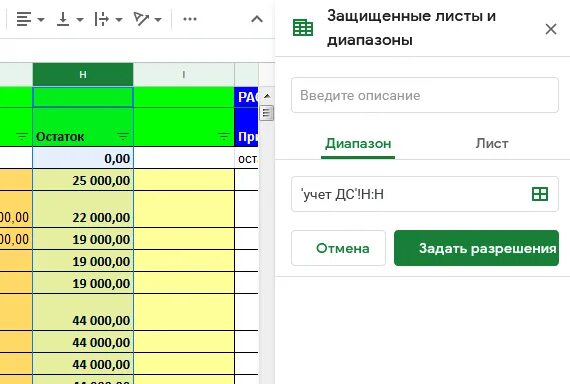Click the vertical align icon
This screenshot has height=384, width=570.
[x=63, y=19]
